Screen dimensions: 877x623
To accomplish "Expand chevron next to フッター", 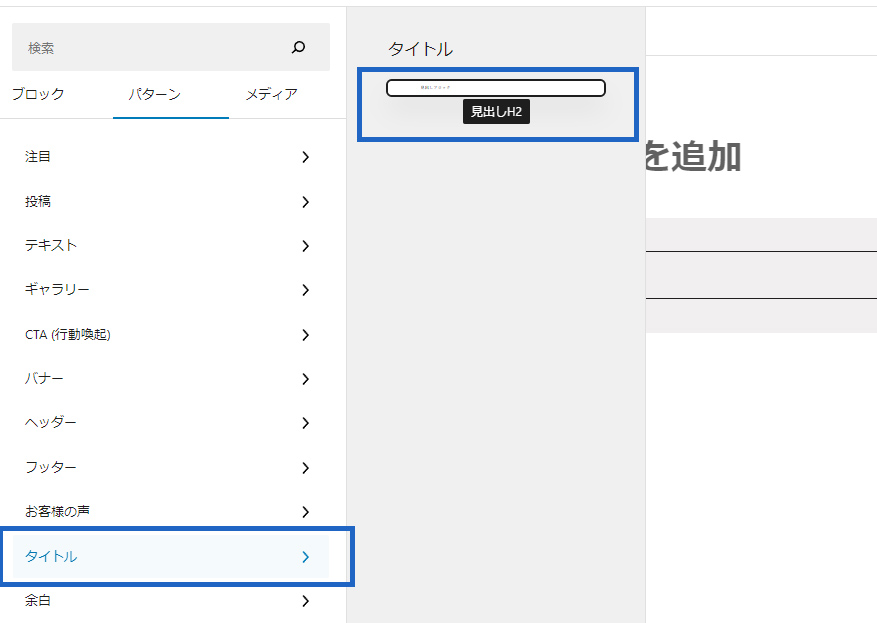I will tap(305, 468).
